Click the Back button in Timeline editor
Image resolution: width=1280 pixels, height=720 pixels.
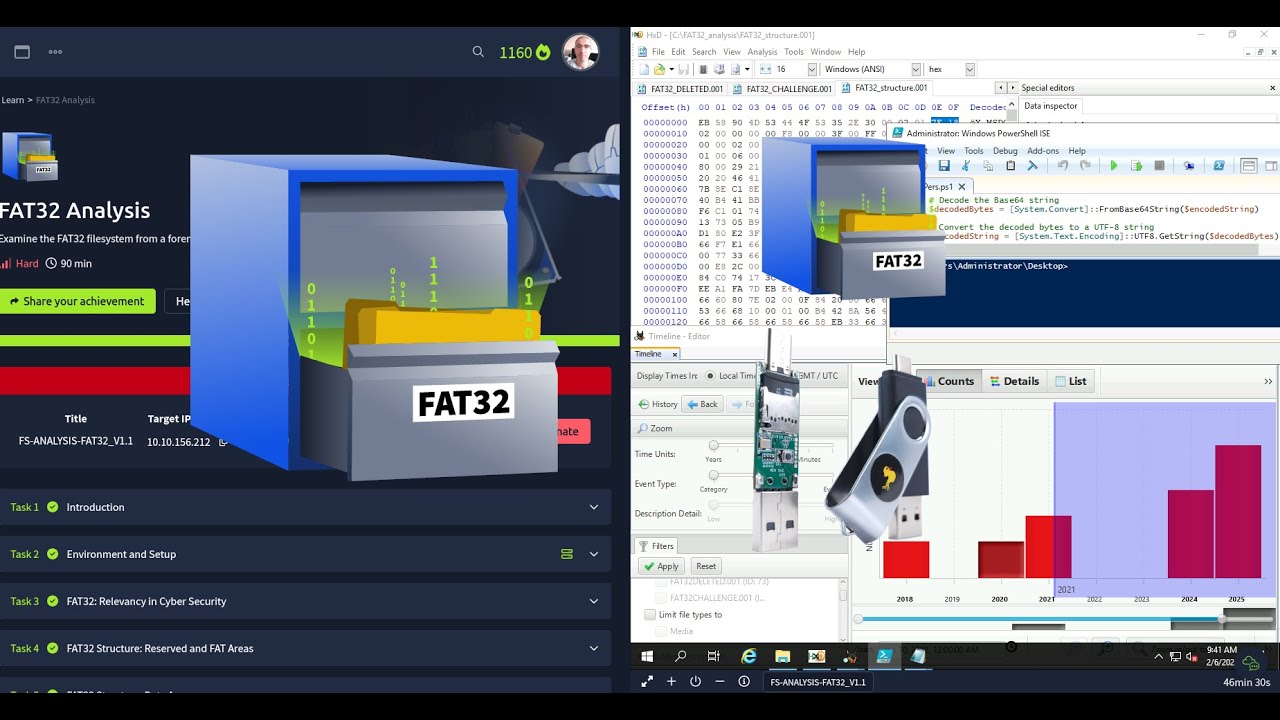tap(702, 404)
